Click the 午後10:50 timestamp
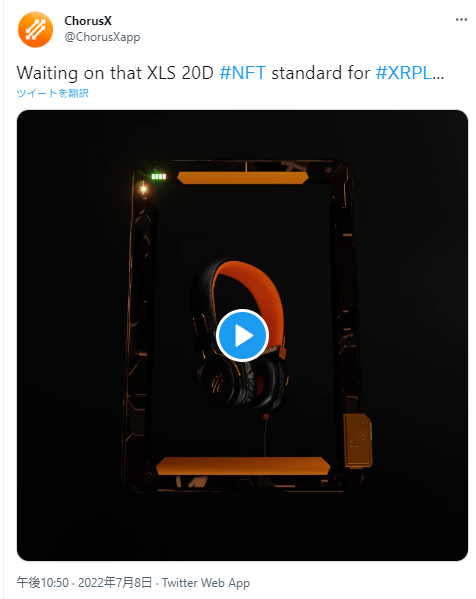 click(x=43, y=583)
